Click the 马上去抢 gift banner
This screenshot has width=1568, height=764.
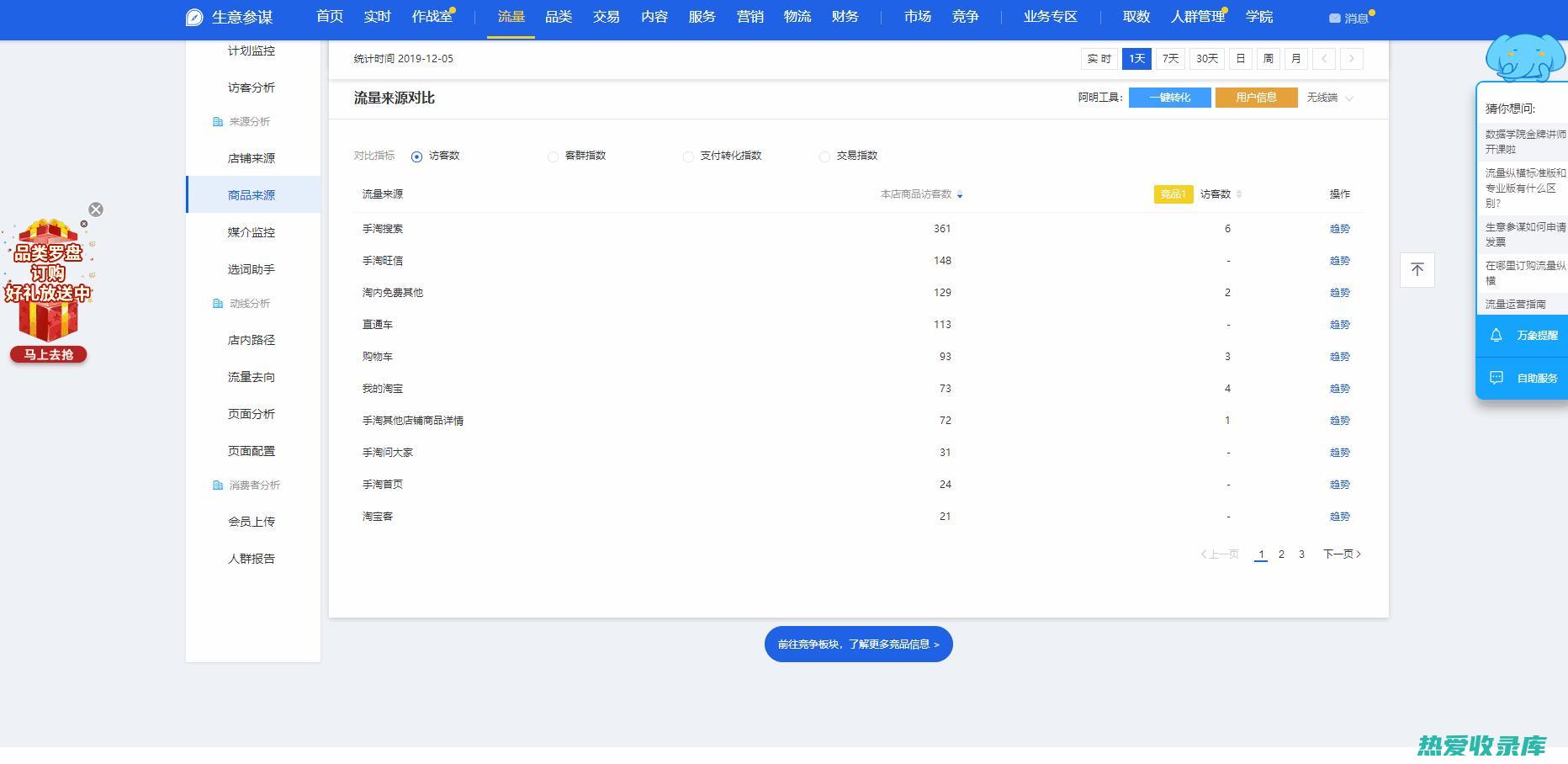coord(48,354)
